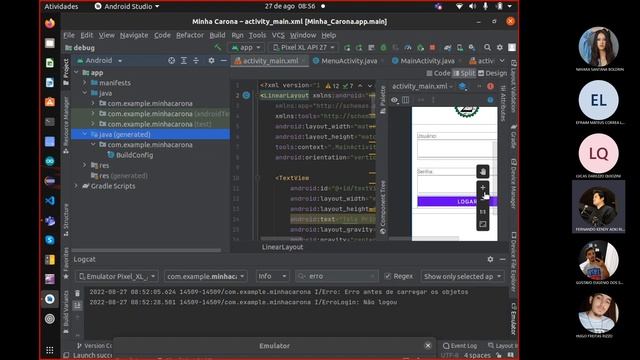
Task: Open the Version Control tool window
Action: pos(94,346)
